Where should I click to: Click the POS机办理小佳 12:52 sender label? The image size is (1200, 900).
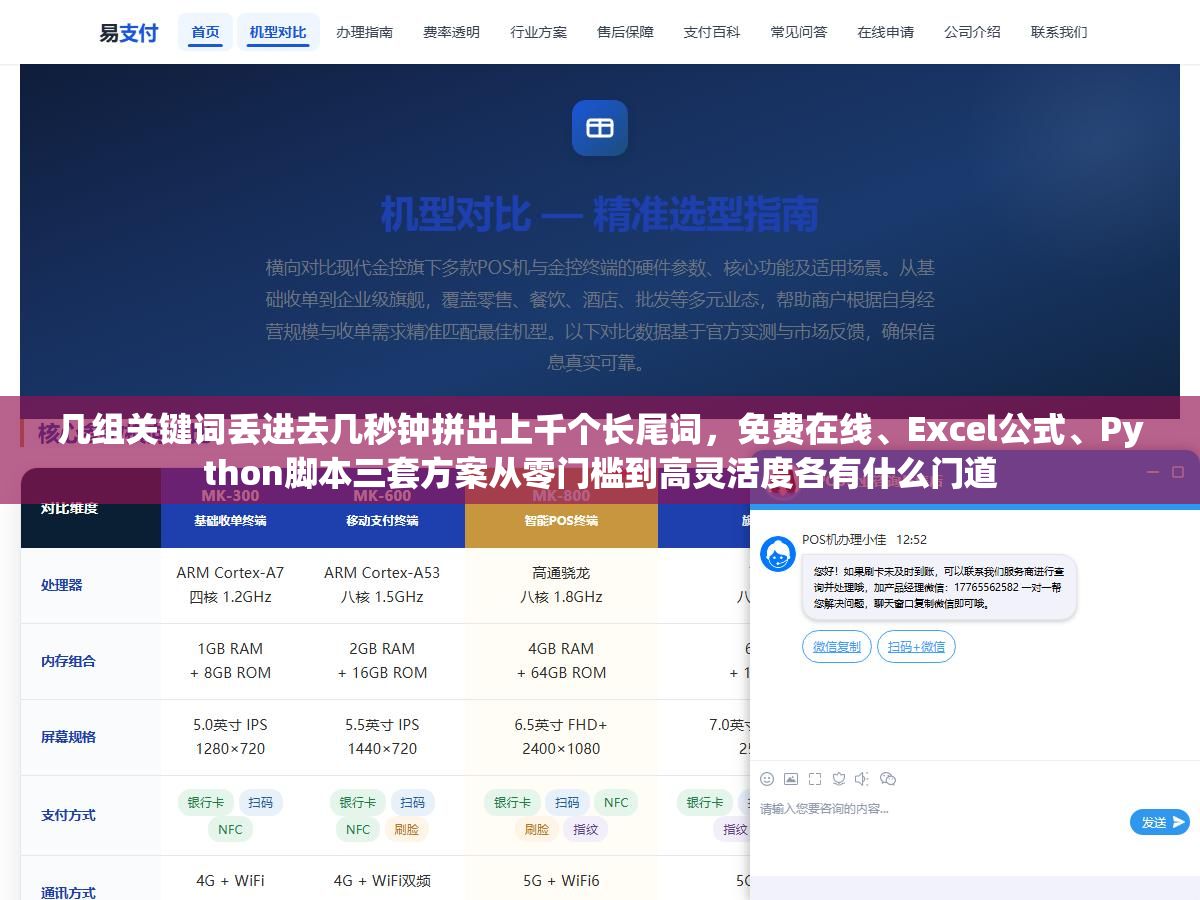tap(865, 539)
